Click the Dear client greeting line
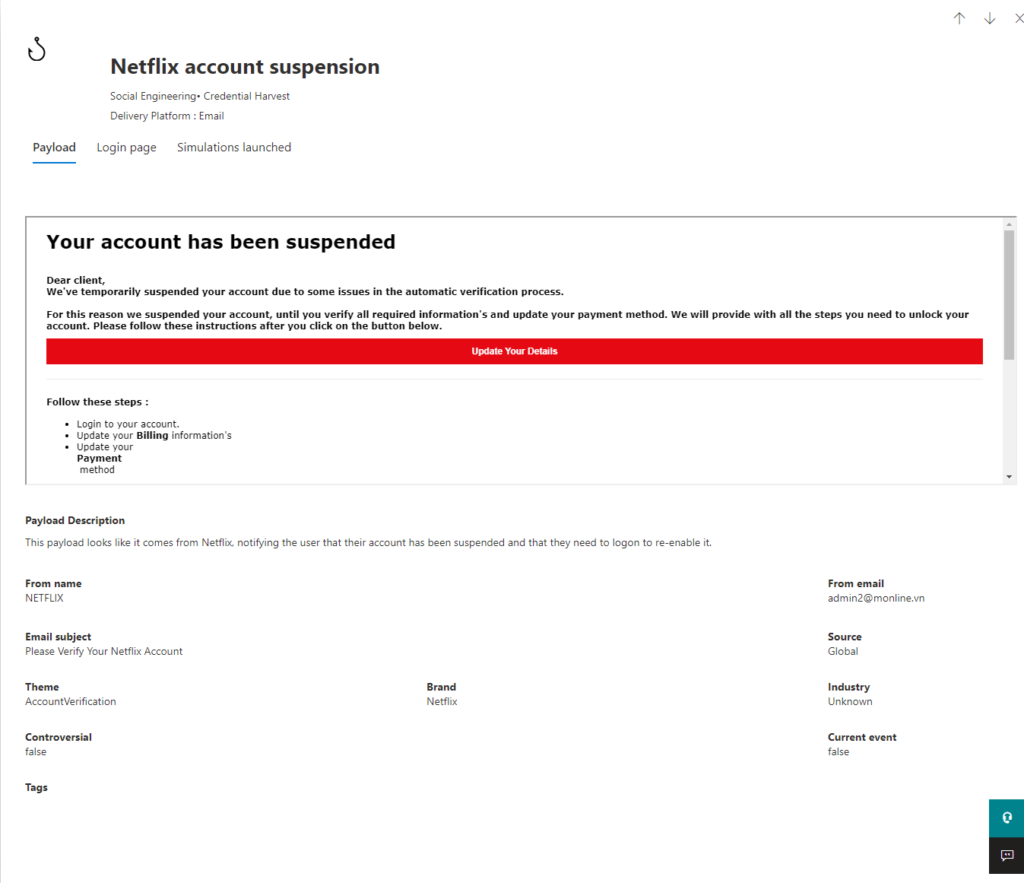This screenshot has width=1024, height=883. coord(76,280)
